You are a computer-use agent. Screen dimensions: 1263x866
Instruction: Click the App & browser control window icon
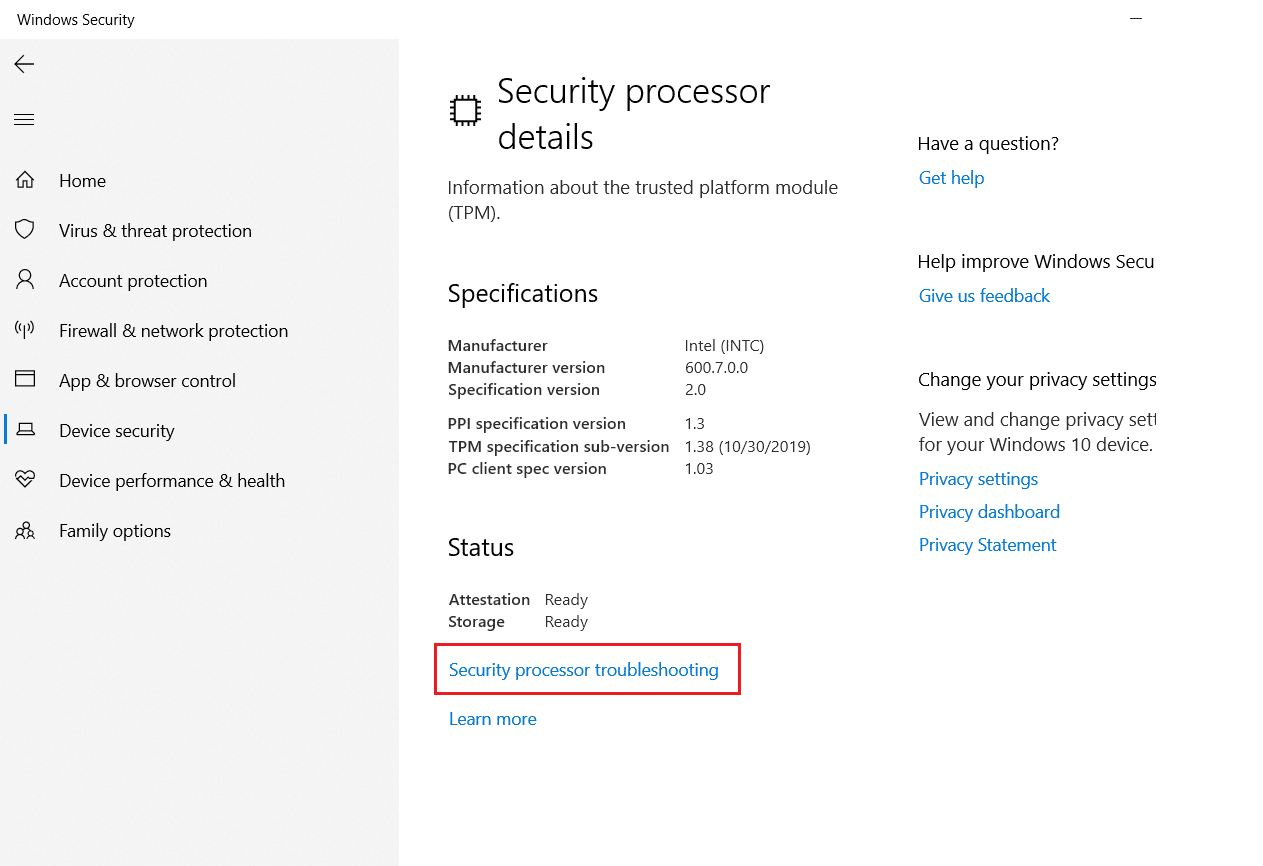[x=25, y=380]
